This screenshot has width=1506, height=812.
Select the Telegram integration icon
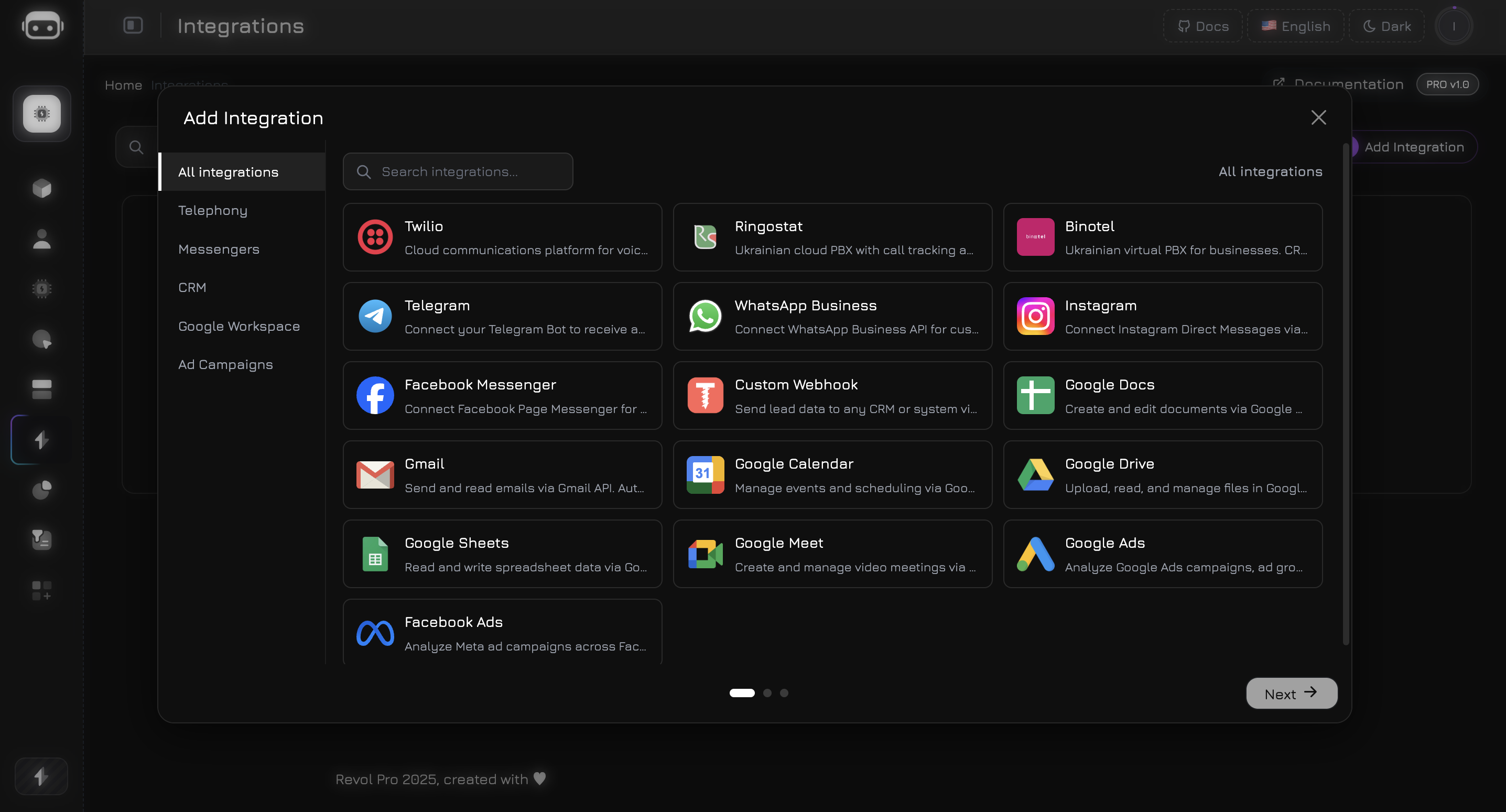375,316
